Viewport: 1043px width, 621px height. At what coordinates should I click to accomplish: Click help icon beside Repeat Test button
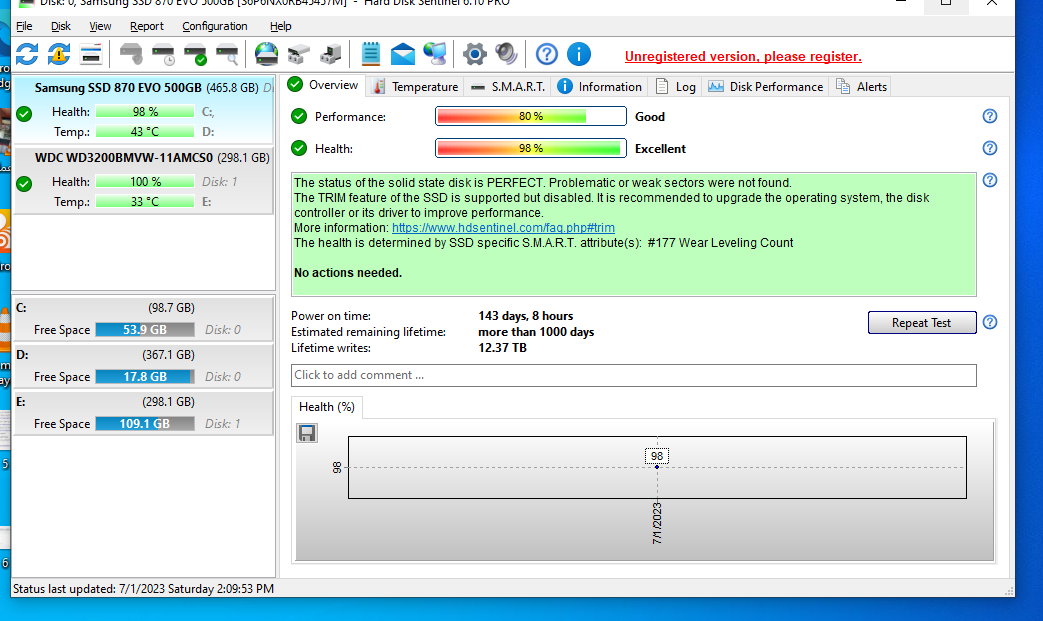pyautogui.click(x=990, y=322)
